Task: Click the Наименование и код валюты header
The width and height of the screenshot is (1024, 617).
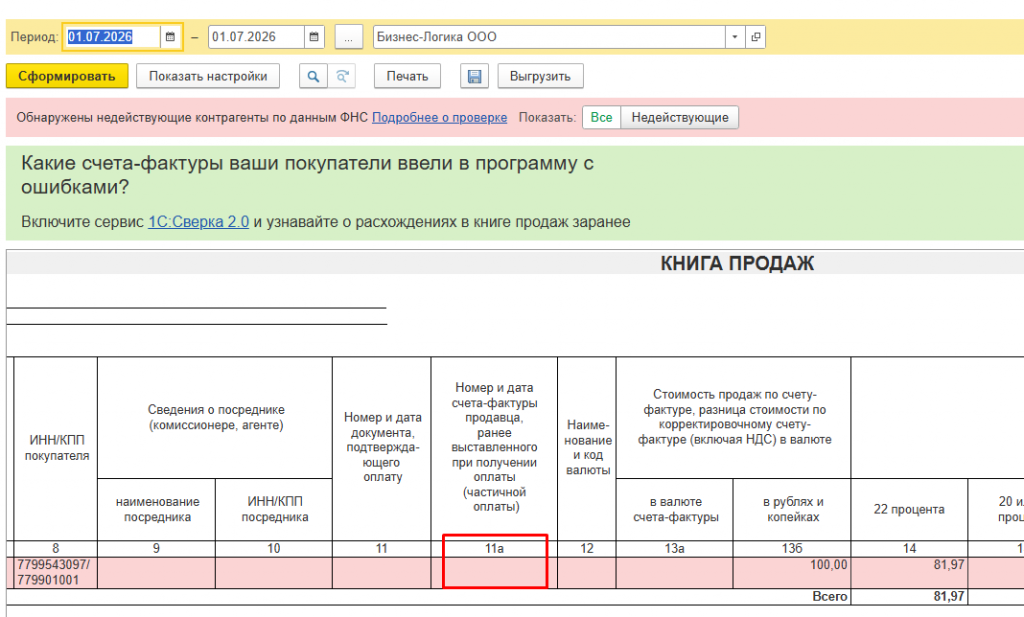Action: click(588, 448)
